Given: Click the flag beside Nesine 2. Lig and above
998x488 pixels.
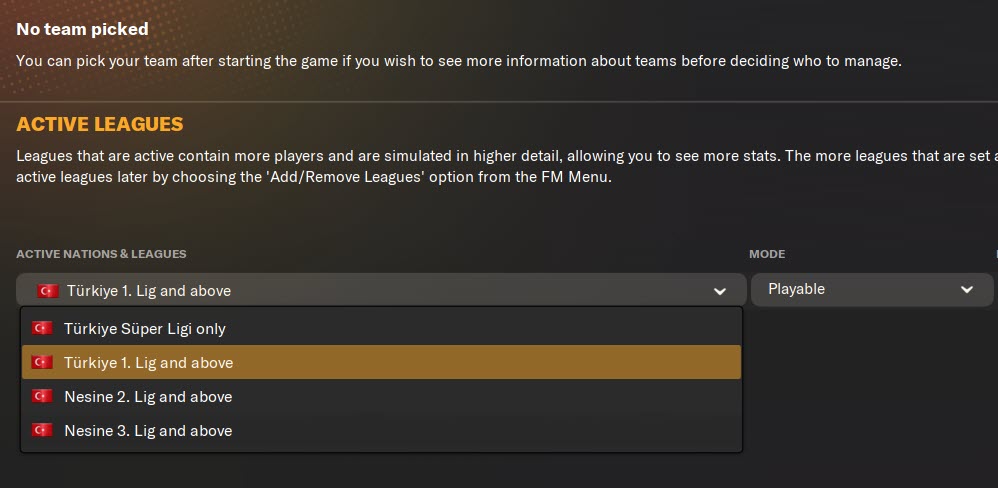Looking at the screenshot, I should (x=42, y=396).
